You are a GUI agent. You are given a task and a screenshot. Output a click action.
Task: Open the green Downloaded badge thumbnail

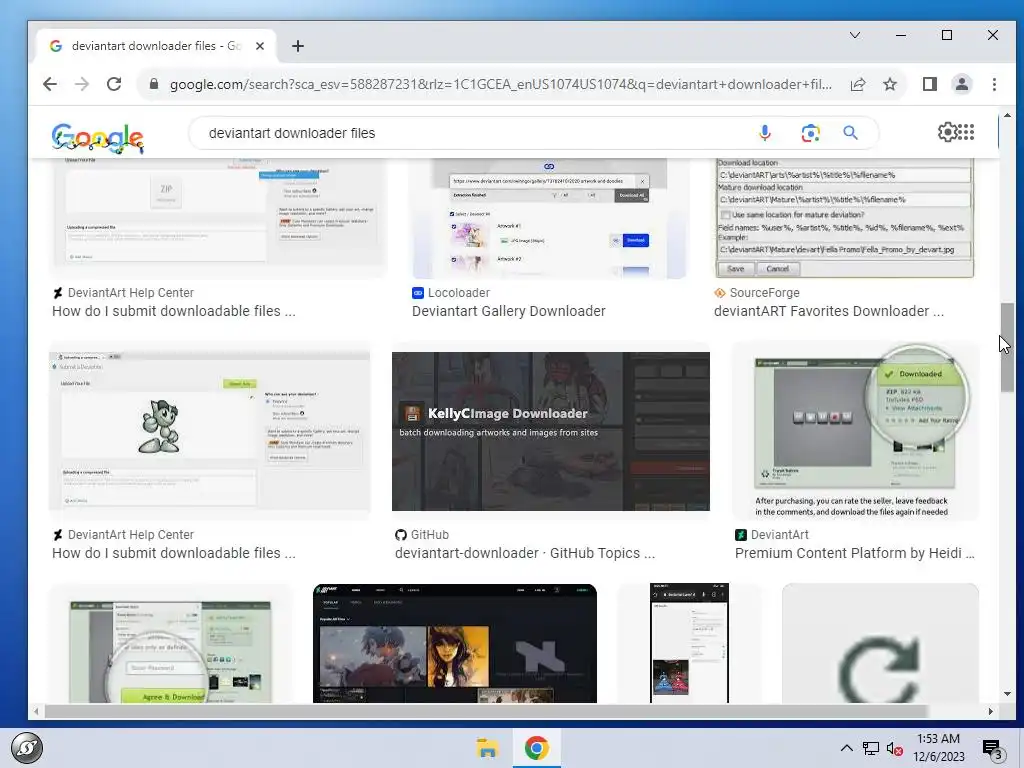pyautogui.click(x=856, y=431)
